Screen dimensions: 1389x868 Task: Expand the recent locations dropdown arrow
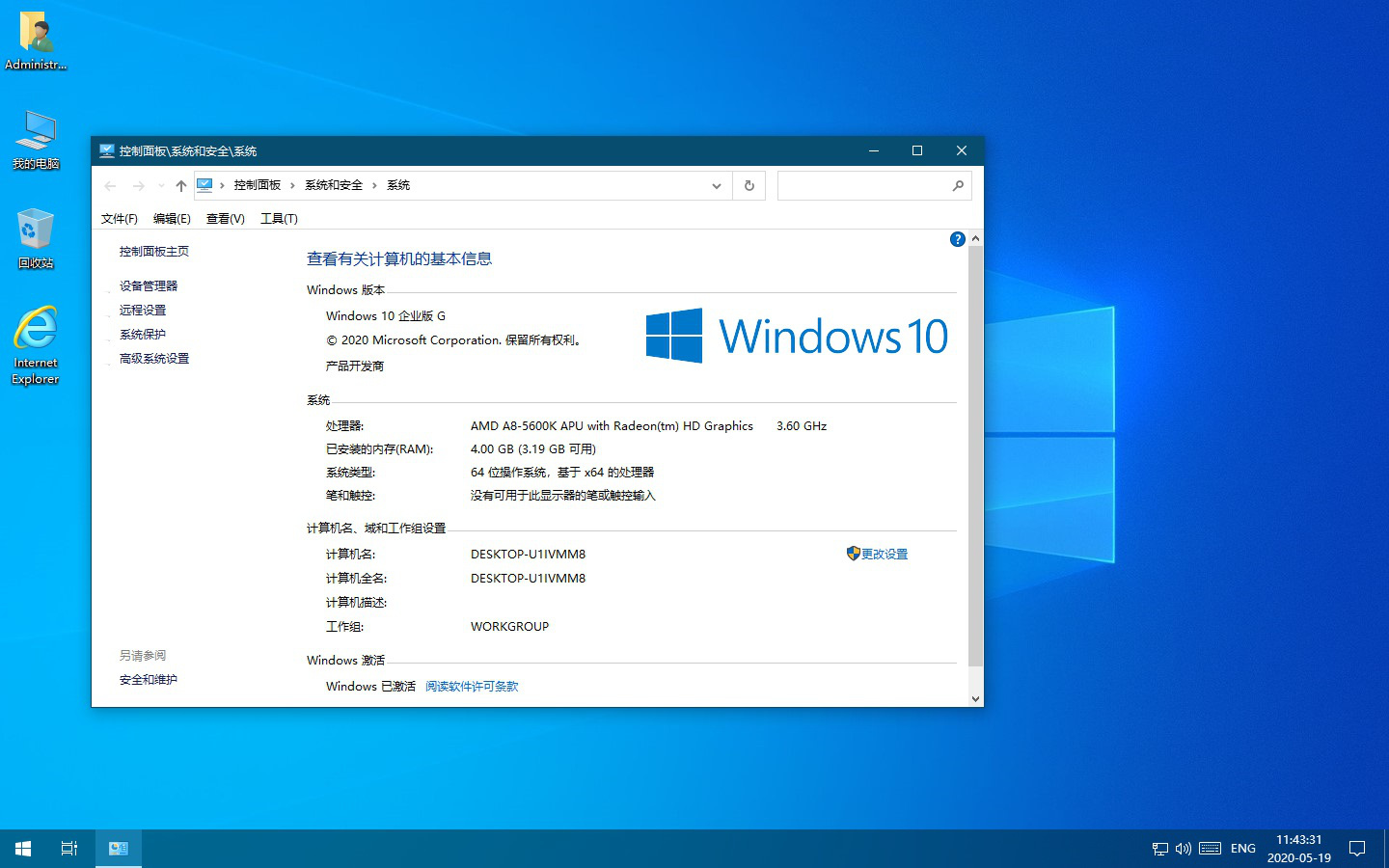tap(160, 186)
